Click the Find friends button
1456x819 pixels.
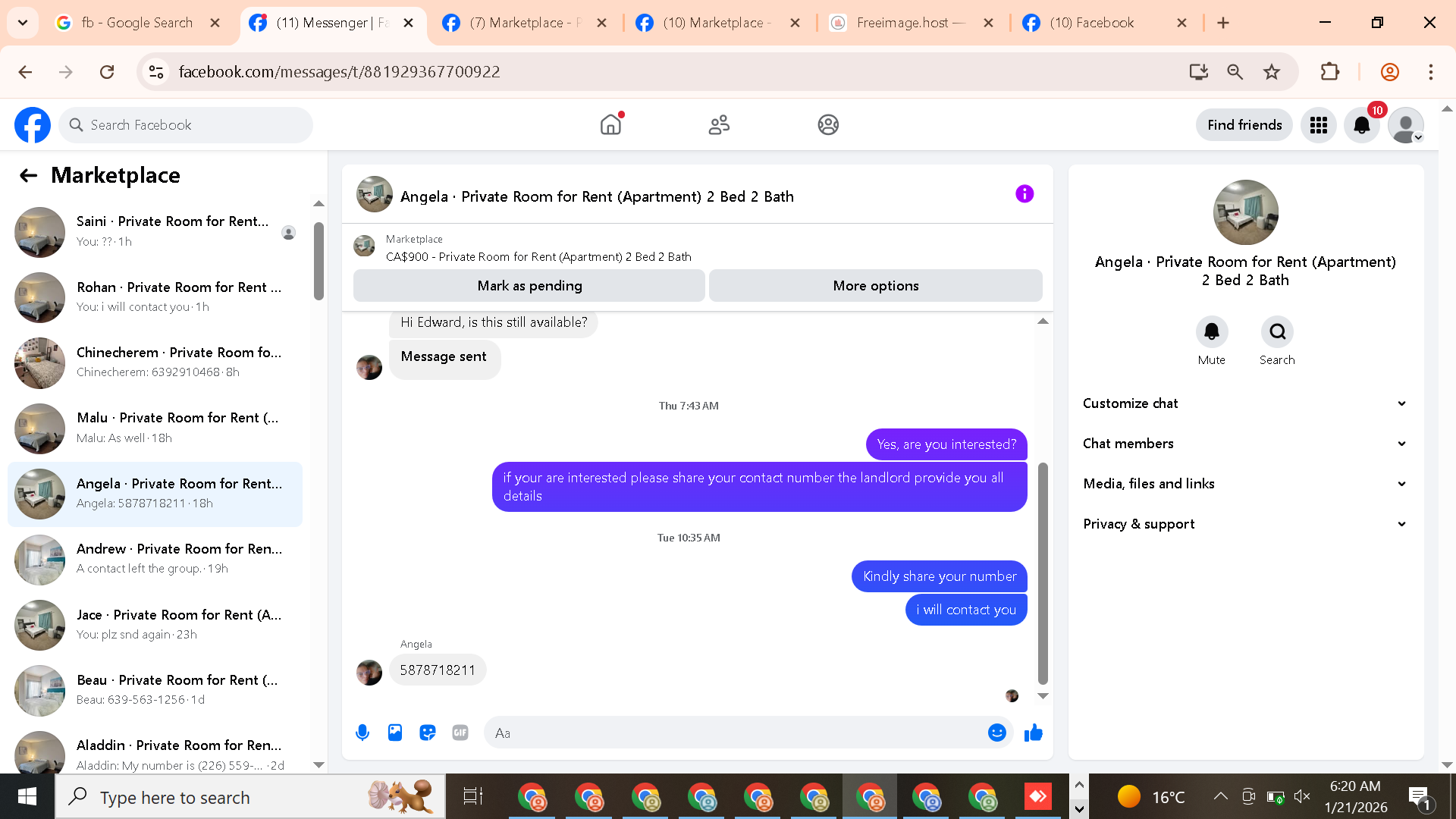(x=1244, y=125)
